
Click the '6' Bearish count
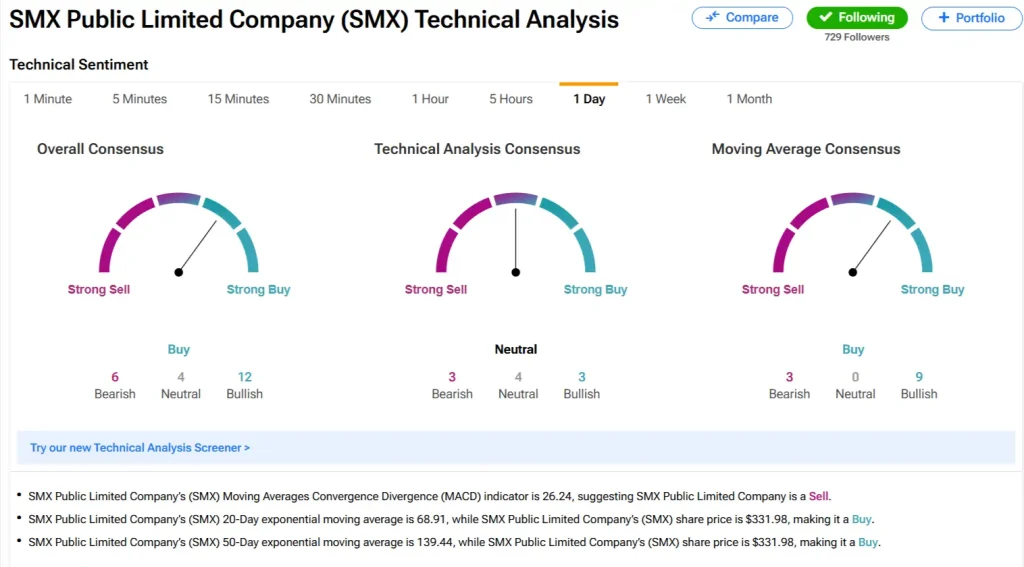tap(115, 377)
